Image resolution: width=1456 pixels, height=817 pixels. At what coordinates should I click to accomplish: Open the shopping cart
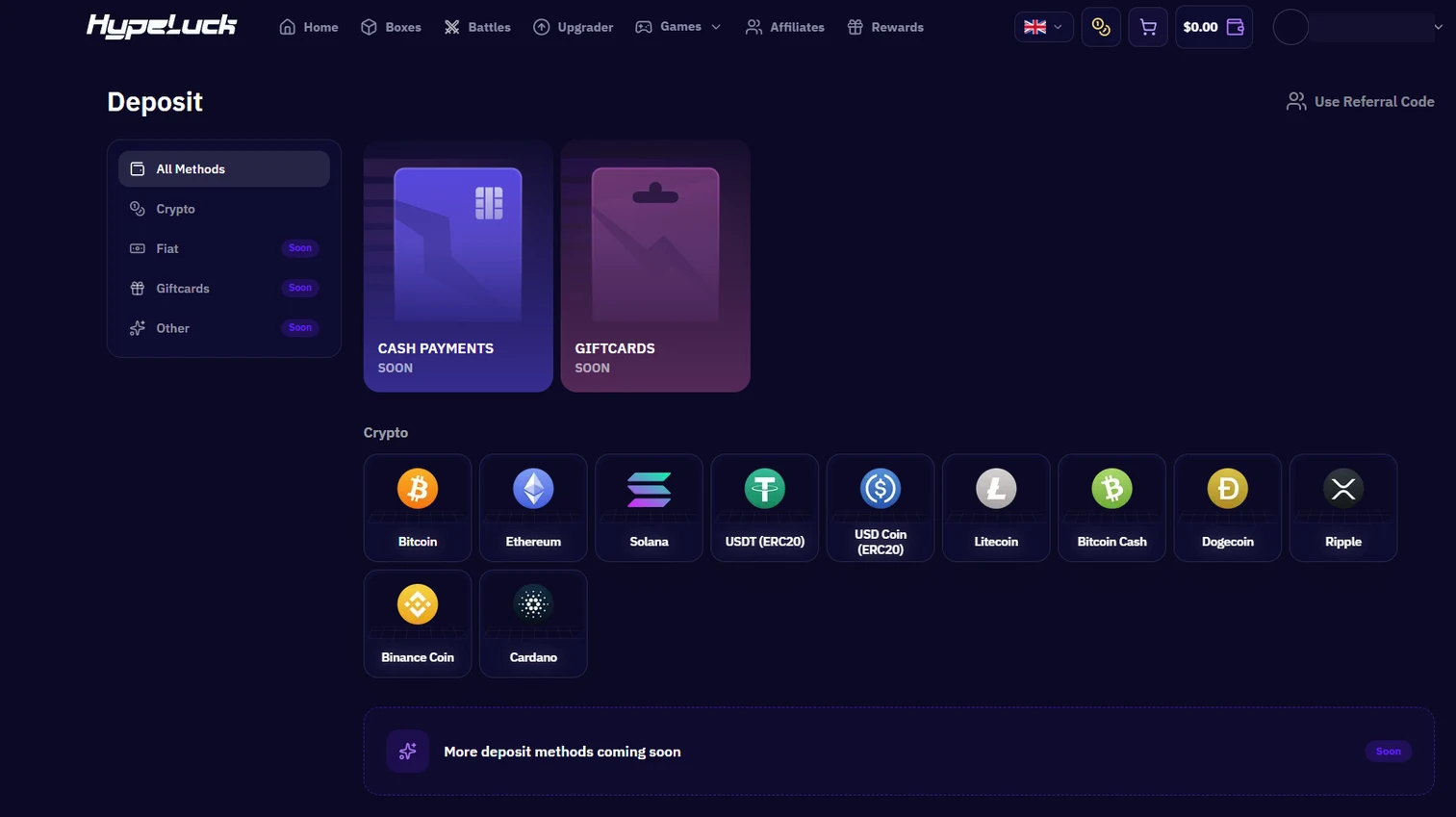[x=1148, y=27]
